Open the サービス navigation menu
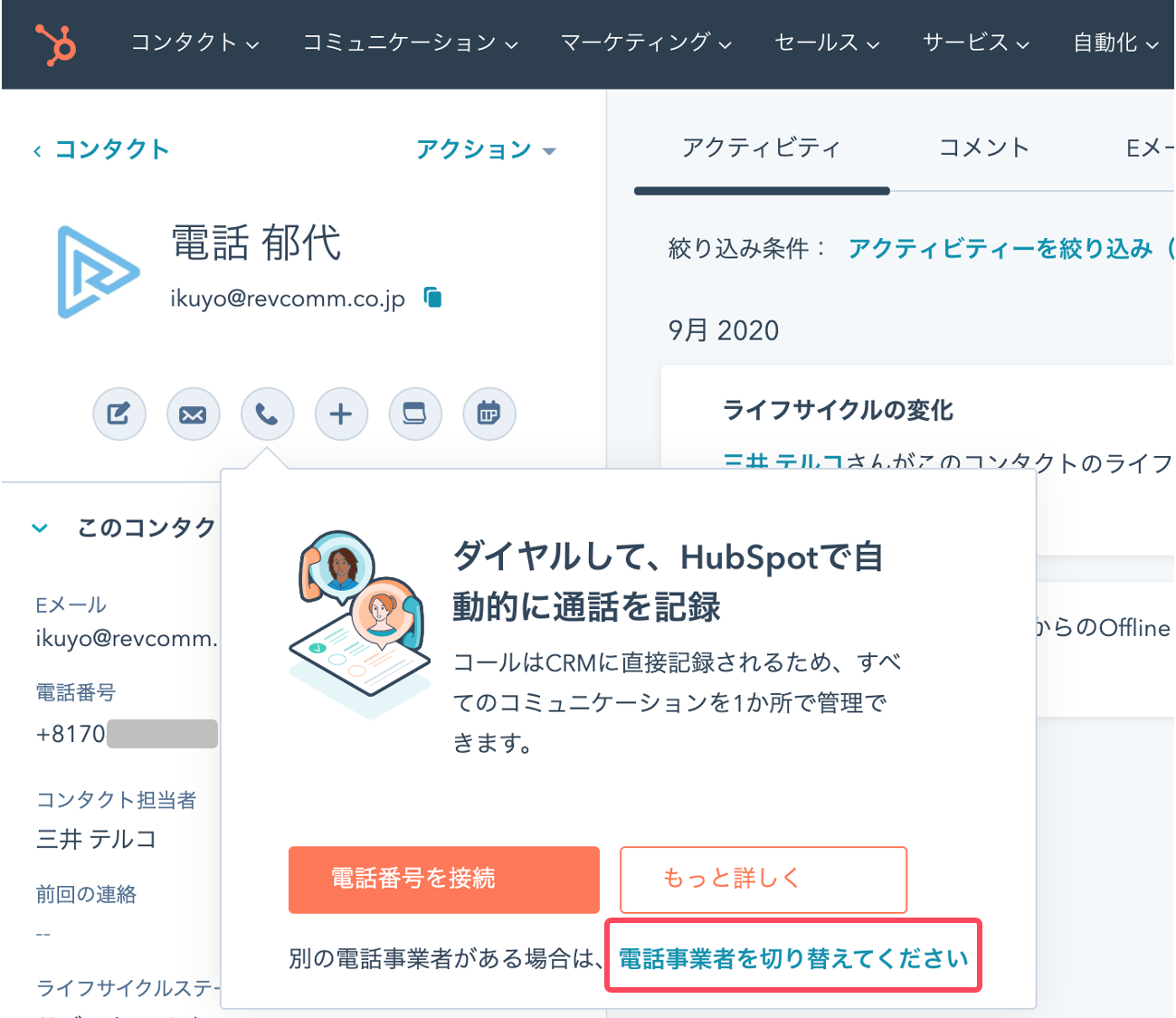 976,43
